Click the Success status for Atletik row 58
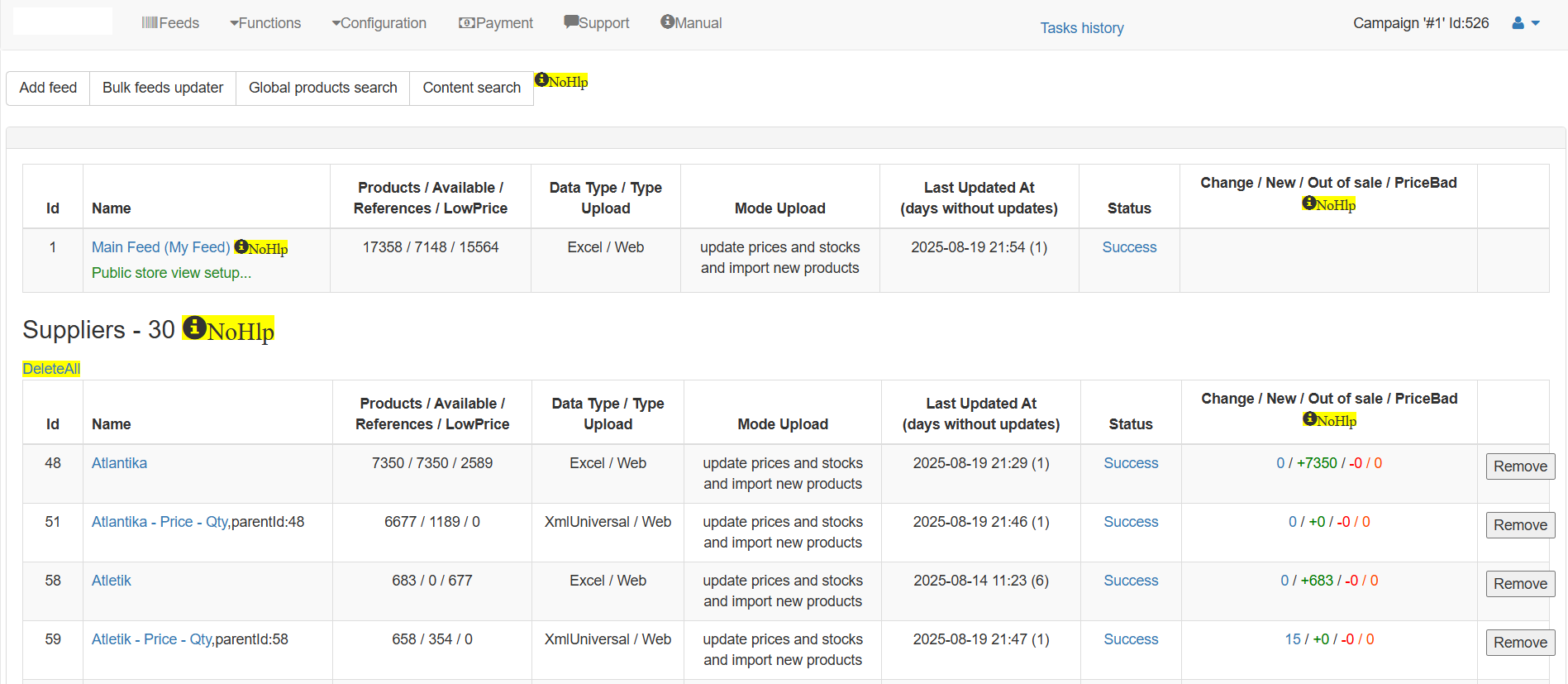 pos(1131,581)
